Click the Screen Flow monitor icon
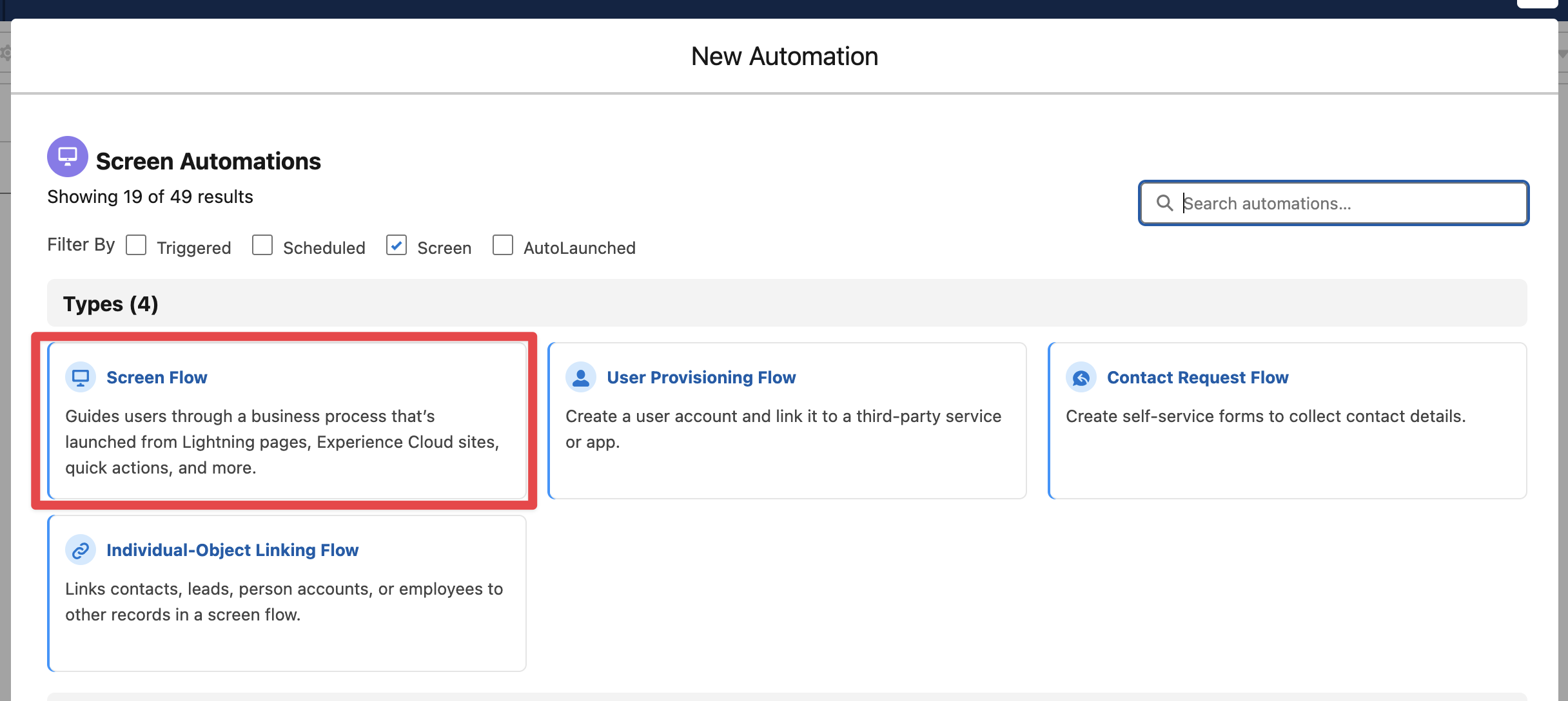Image resolution: width=1568 pixels, height=701 pixels. click(x=81, y=378)
